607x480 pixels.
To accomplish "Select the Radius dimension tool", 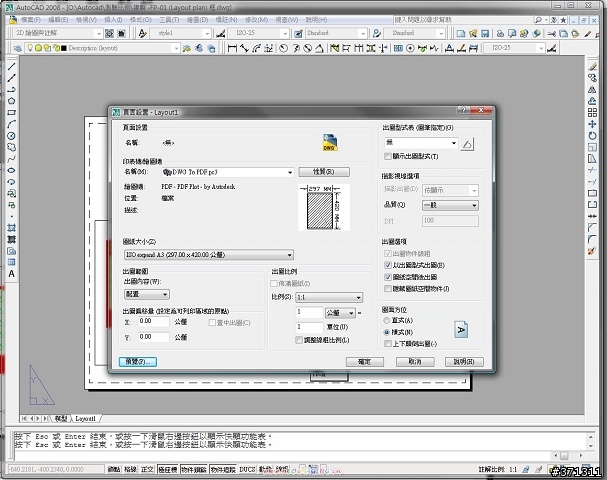I will 284,48.
